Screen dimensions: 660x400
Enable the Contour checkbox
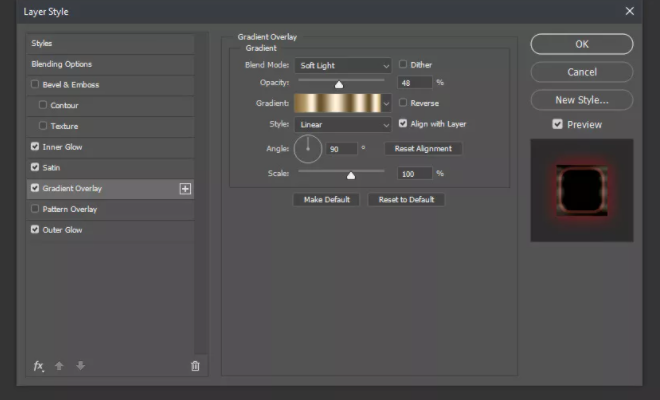[x=43, y=105]
